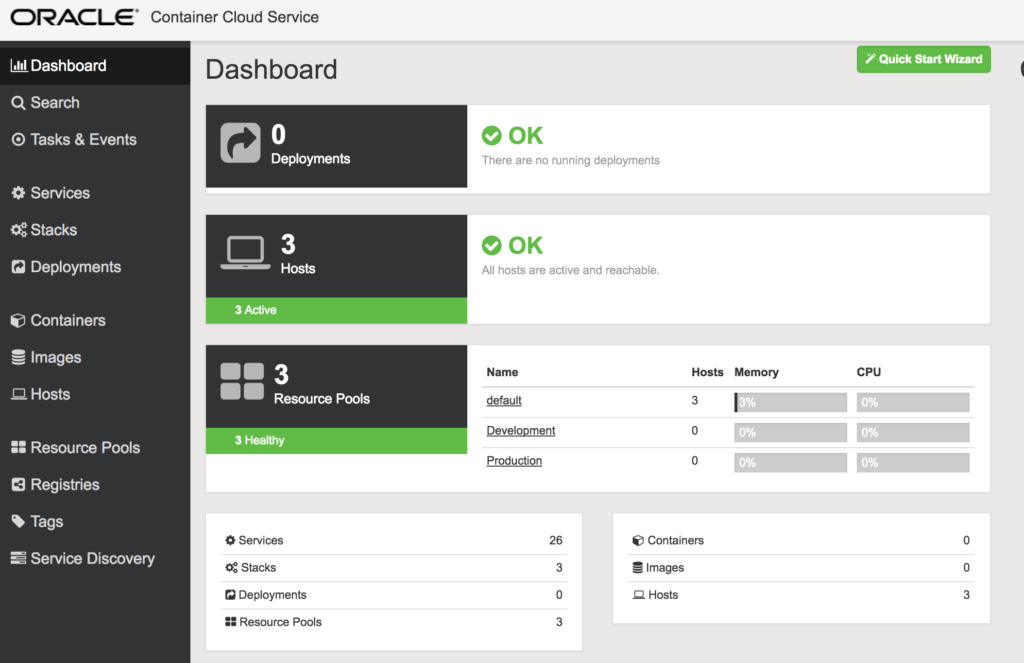Click the Images icon in summary table
The height and width of the screenshot is (663, 1024).
[637, 568]
